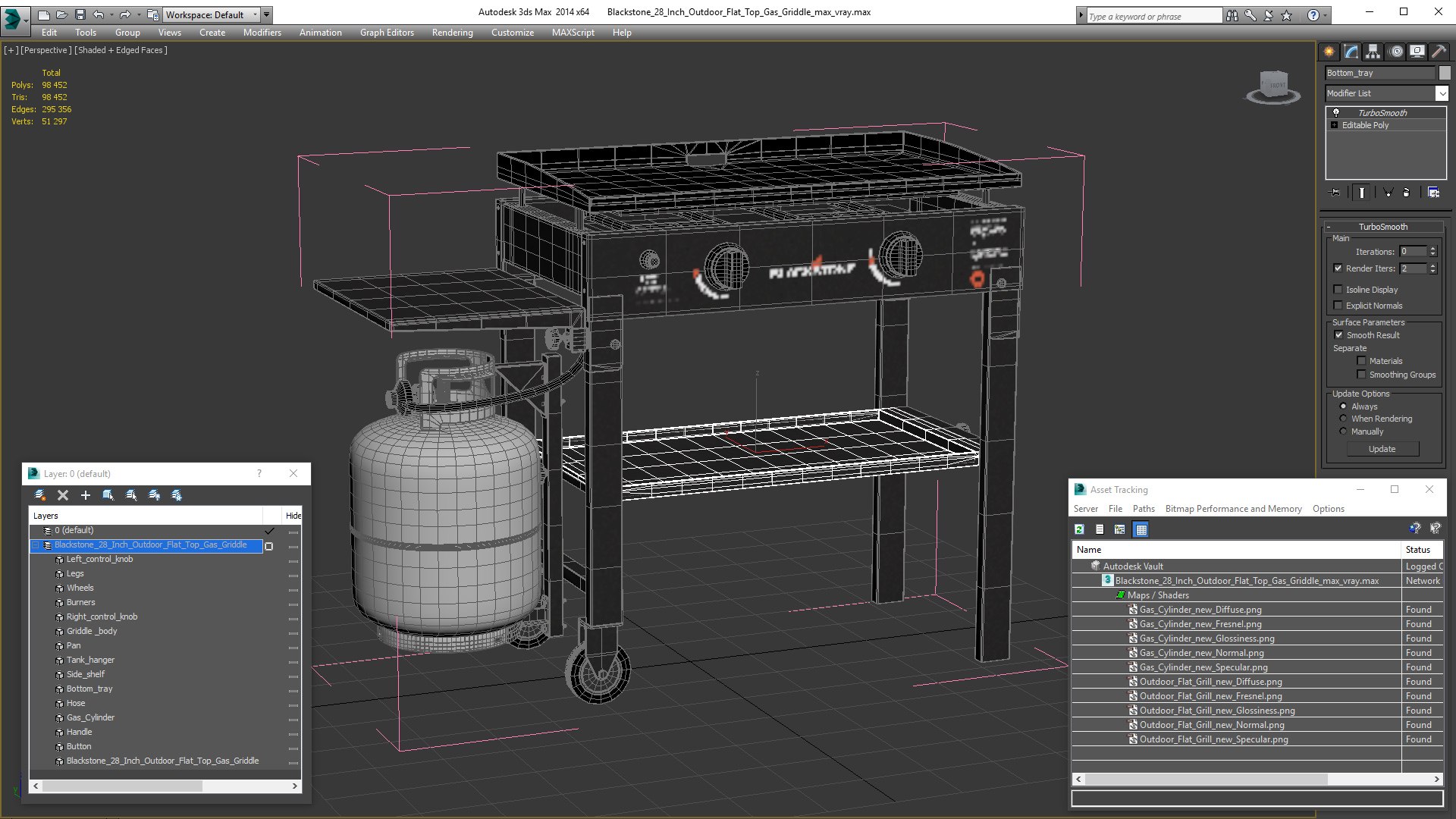Open the Hierarchy command panel tab
Screen dimensions: 1456x819
pos(1373,52)
